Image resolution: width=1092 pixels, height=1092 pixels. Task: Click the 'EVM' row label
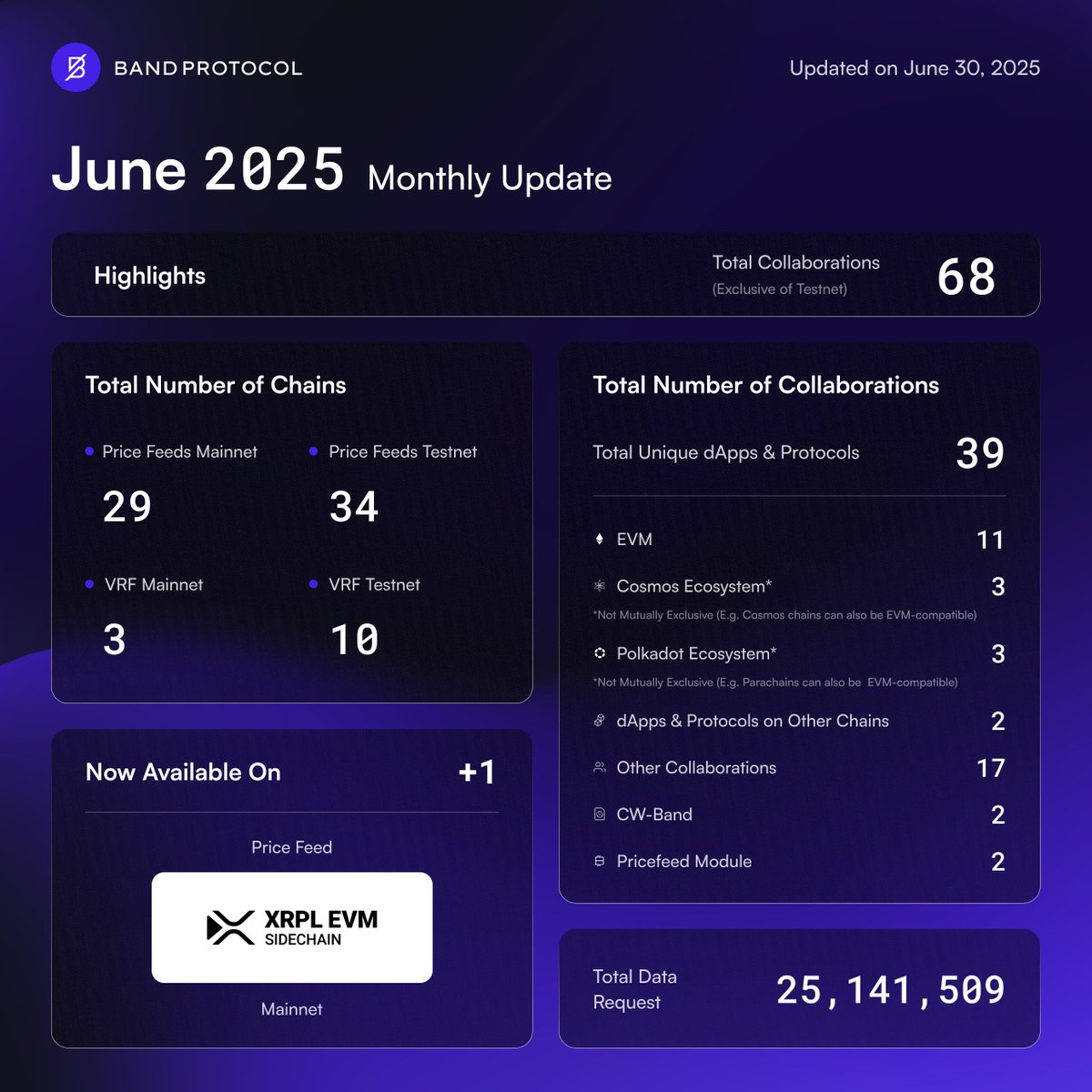coord(634,539)
